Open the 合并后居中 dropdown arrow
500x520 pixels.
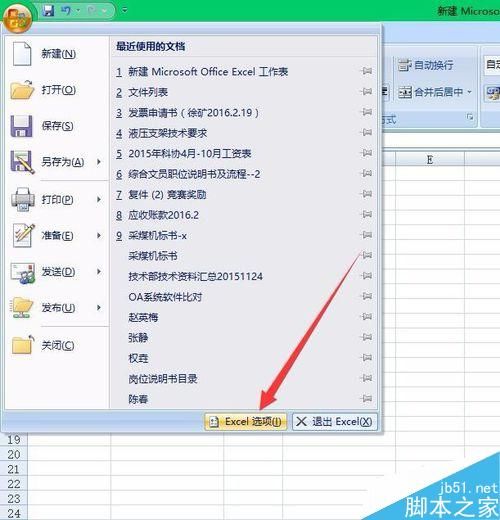tap(469, 92)
